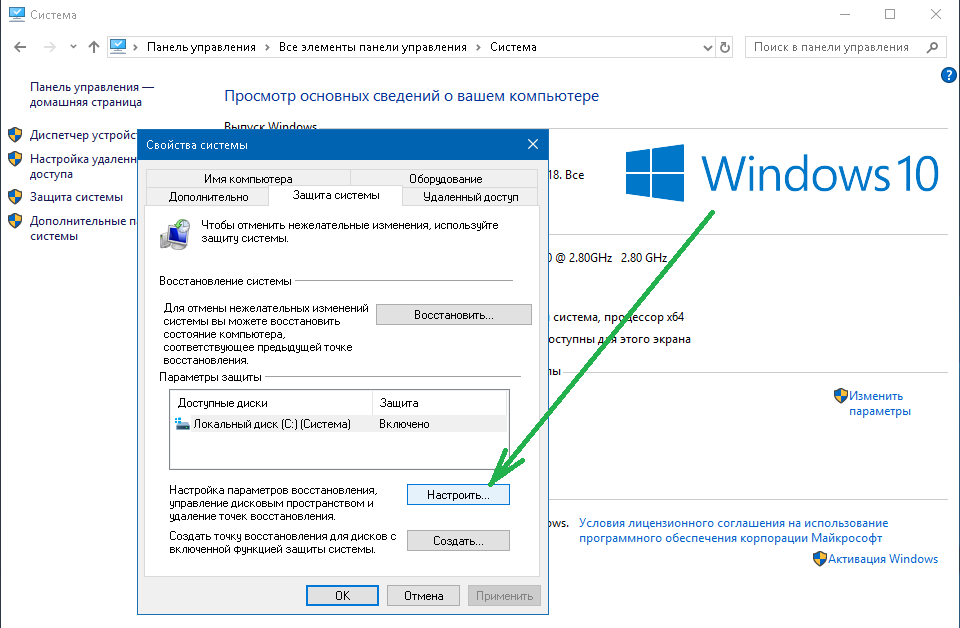This screenshot has width=960, height=628.
Task: Click the search magnifier icon
Action: 932,47
